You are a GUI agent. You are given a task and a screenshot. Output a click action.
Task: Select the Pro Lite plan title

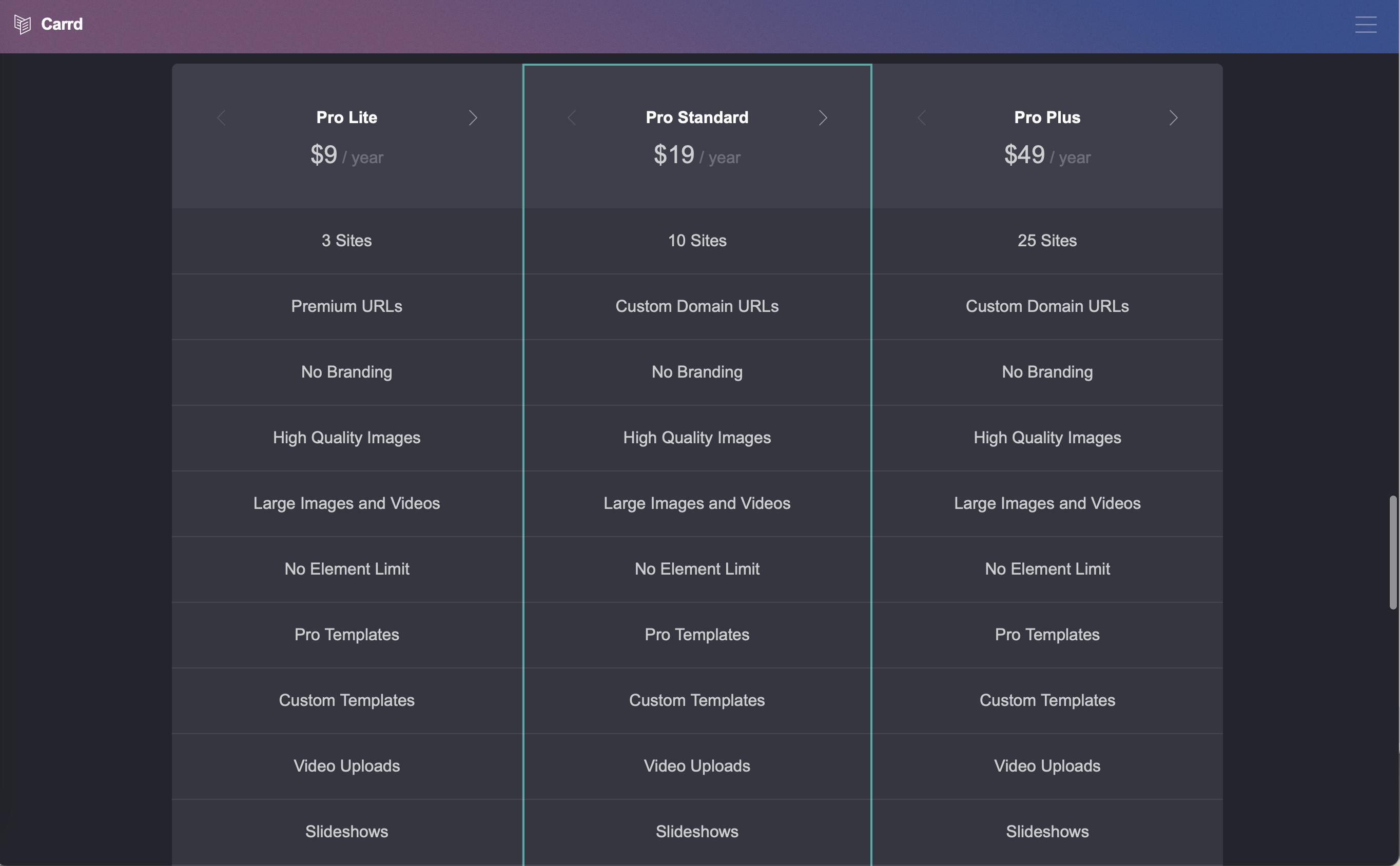(x=346, y=117)
